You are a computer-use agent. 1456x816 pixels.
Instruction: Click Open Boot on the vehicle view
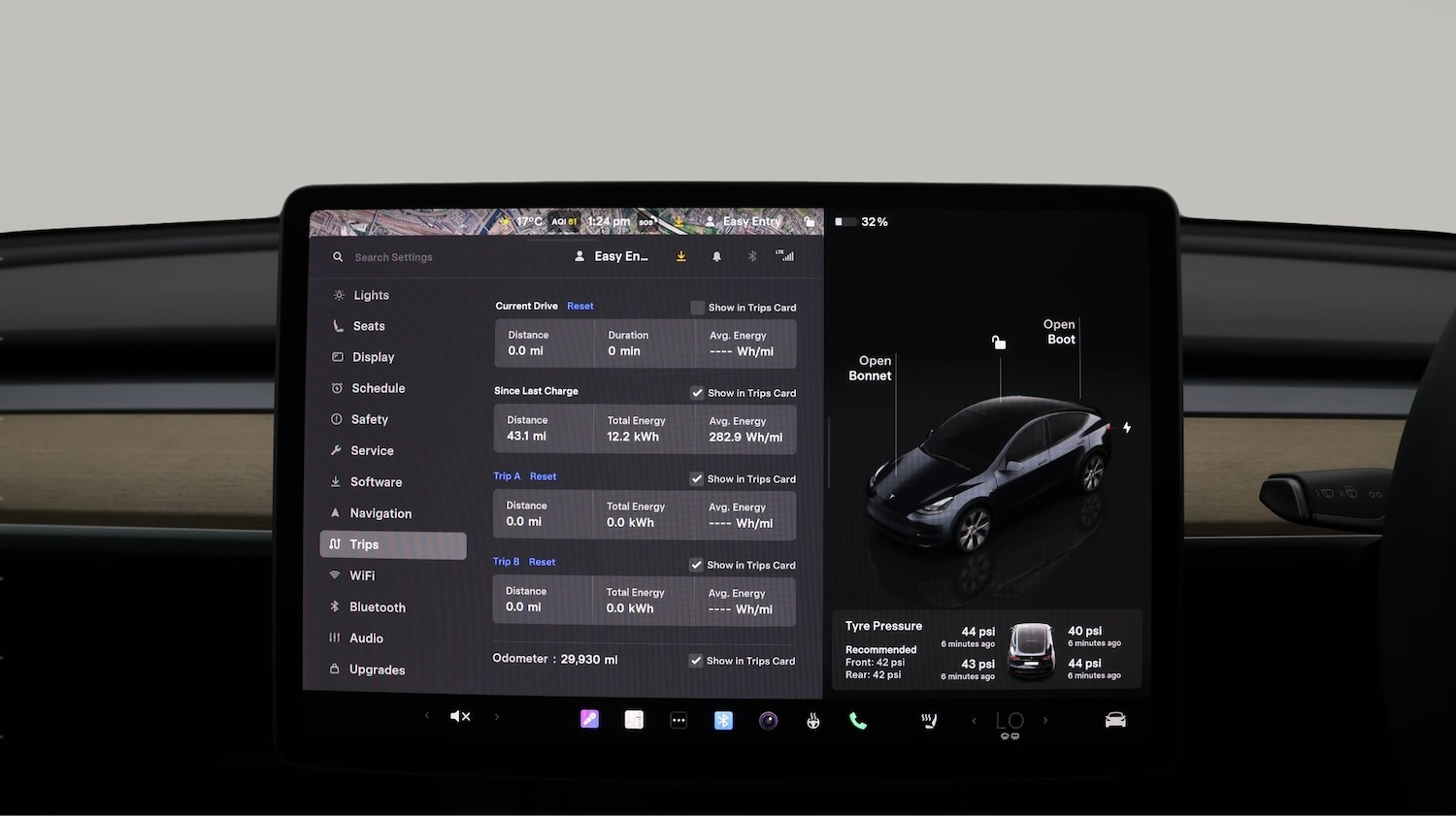1059,332
